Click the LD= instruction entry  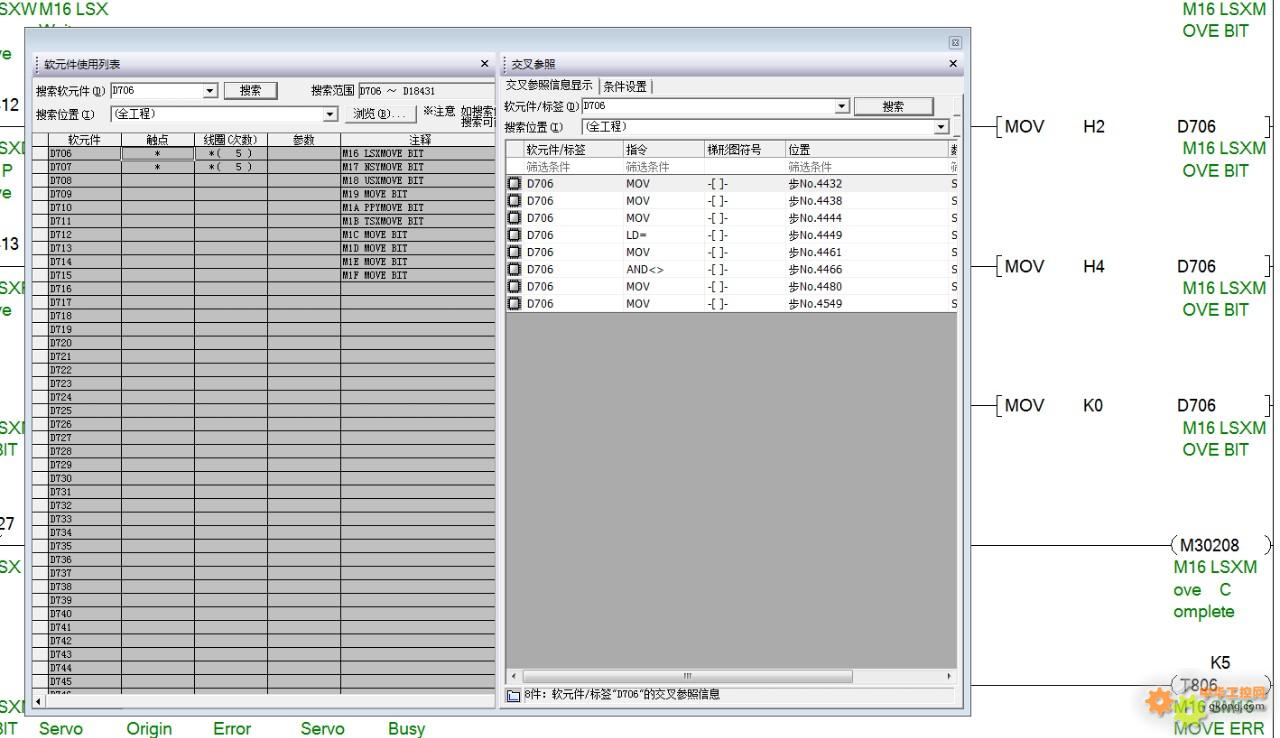coord(636,235)
